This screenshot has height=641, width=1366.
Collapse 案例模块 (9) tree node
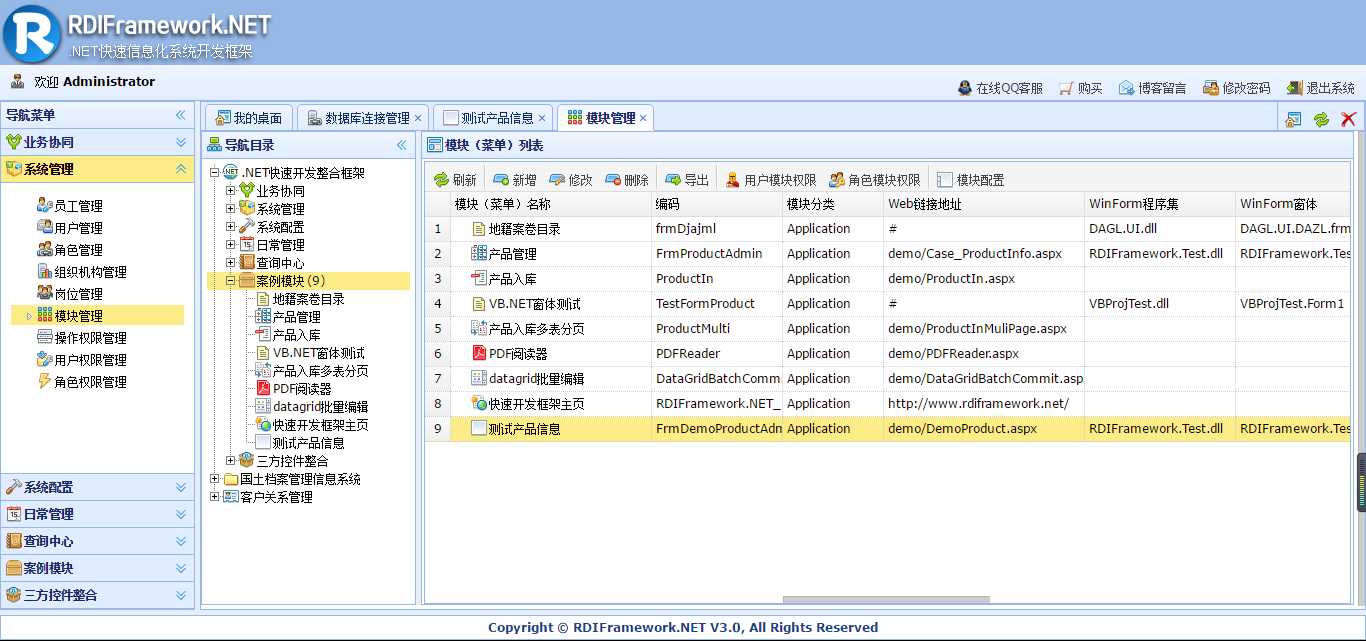(231, 281)
